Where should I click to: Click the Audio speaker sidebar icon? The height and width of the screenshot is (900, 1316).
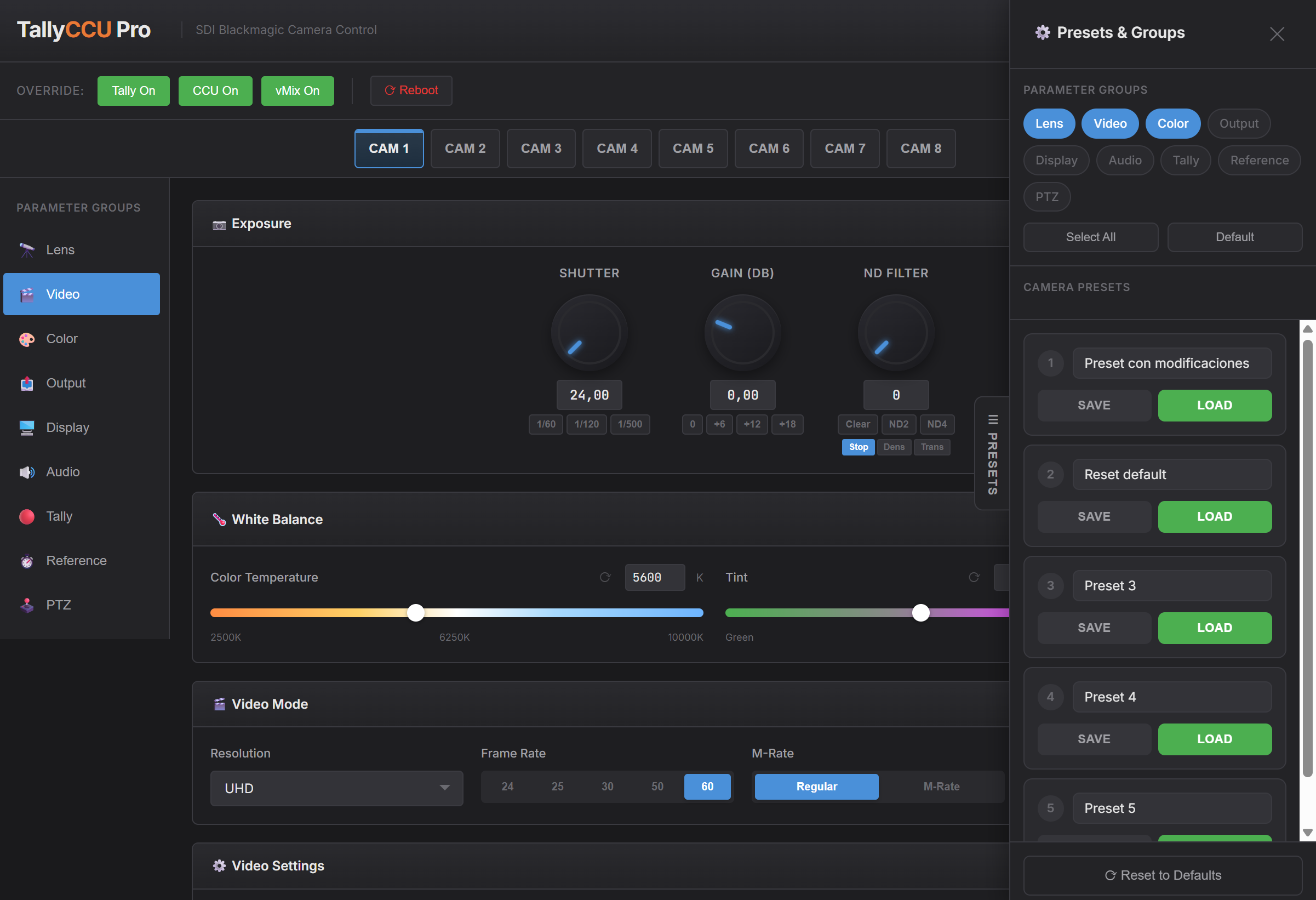27,472
